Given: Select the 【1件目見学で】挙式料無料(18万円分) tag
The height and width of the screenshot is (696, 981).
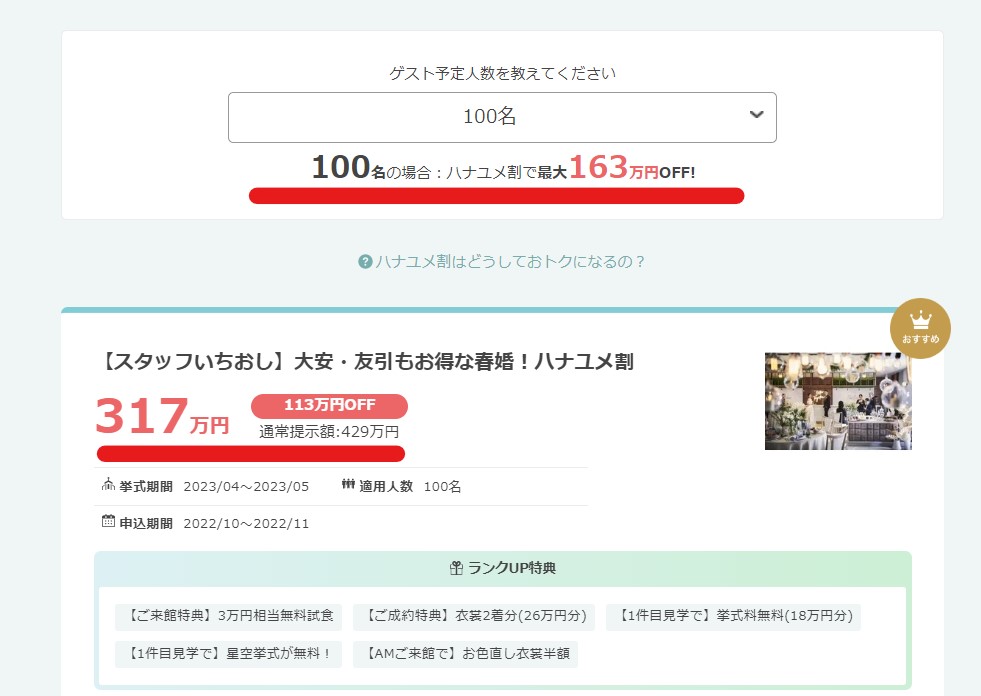Looking at the screenshot, I should (733, 616).
